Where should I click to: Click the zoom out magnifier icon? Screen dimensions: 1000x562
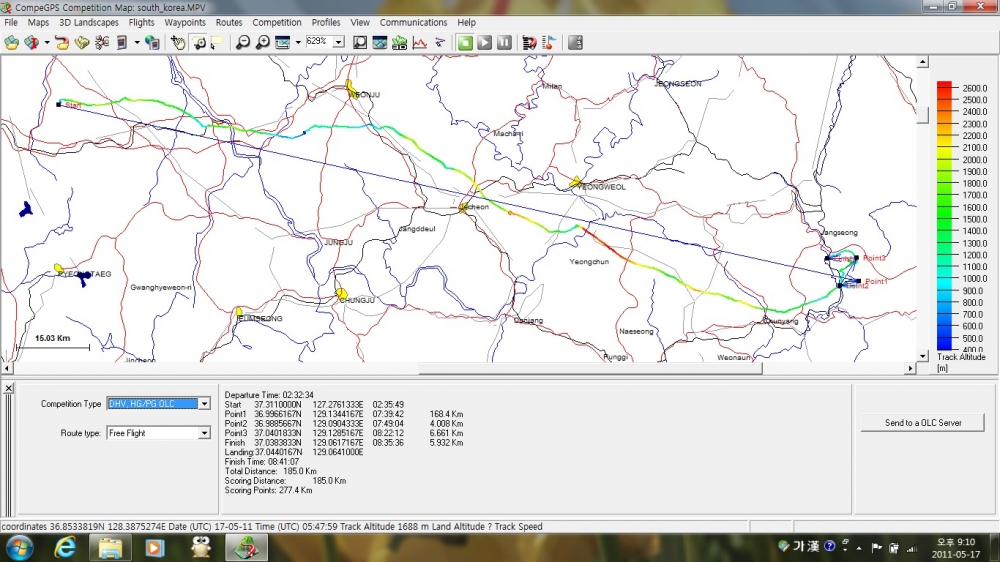[x=242, y=43]
